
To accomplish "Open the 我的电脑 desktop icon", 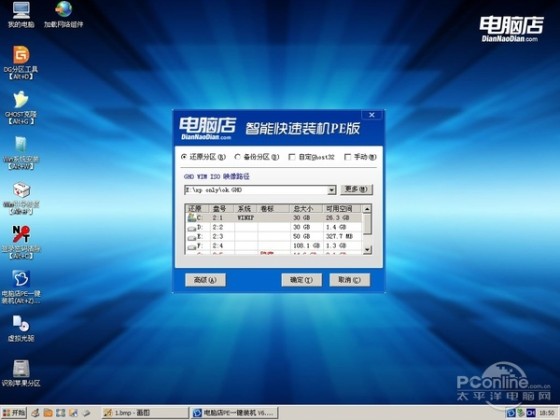I will coord(21,15).
